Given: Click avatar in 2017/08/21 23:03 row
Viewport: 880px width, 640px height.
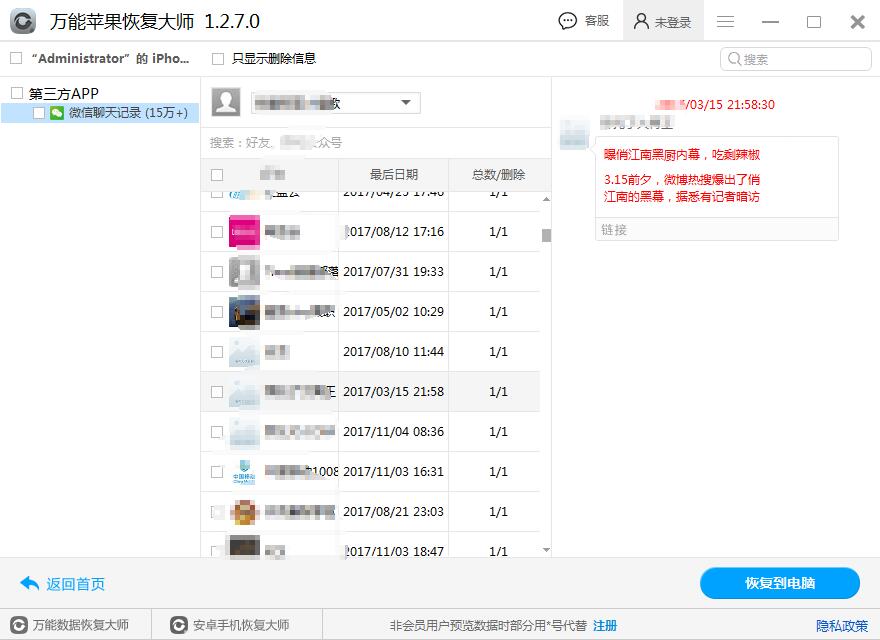Looking at the screenshot, I should tap(244, 512).
